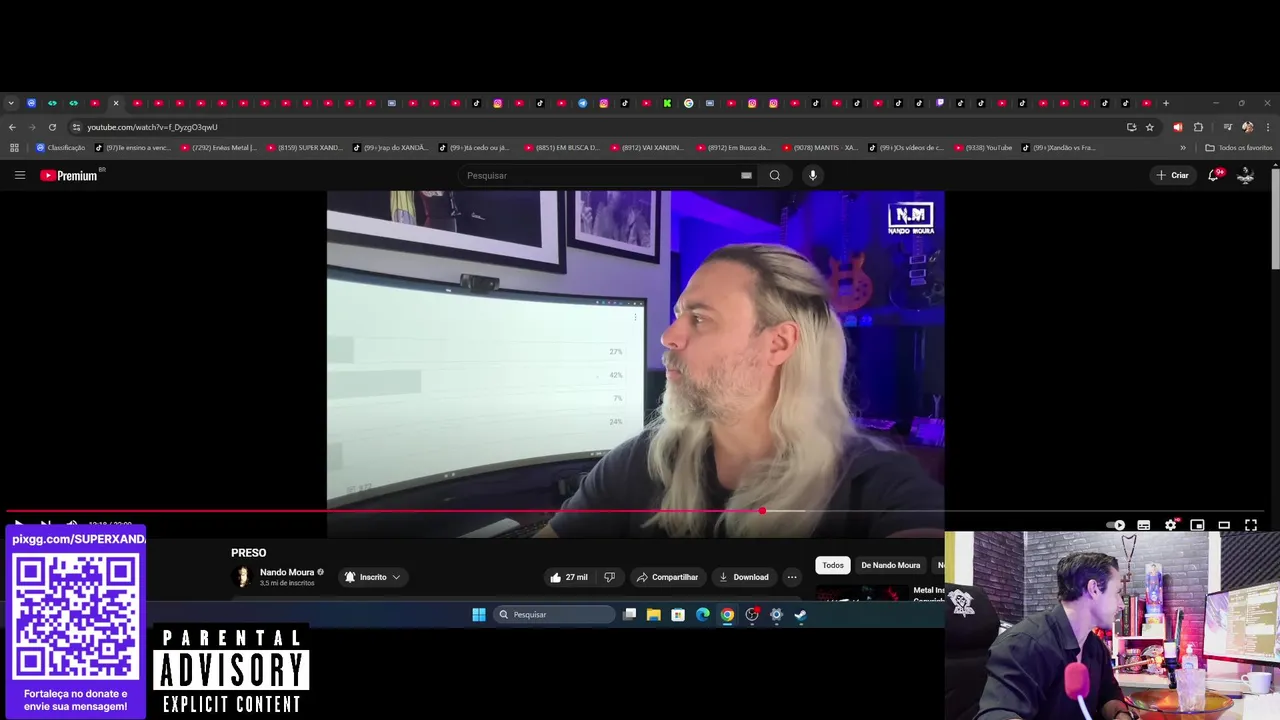Like the video with 27 mil
Screen dimensions: 1280x720
(x=568, y=577)
